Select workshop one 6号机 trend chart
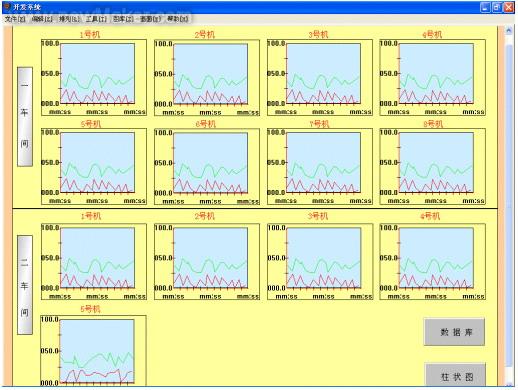The image size is (518, 390). tap(207, 167)
